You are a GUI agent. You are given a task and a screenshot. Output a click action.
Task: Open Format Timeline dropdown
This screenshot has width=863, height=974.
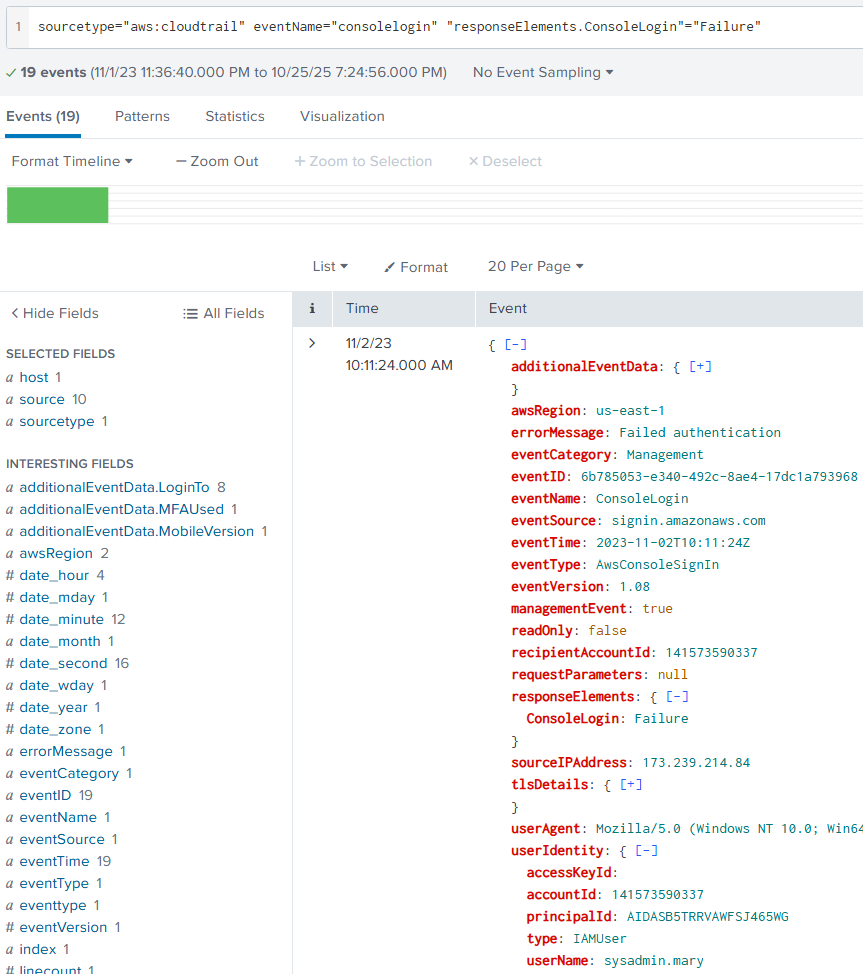(x=72, y=161)
